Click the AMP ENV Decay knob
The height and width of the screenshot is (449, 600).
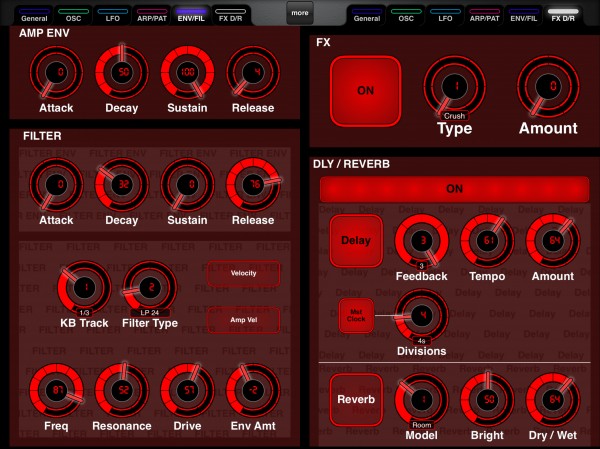click(x=122, y=72)
